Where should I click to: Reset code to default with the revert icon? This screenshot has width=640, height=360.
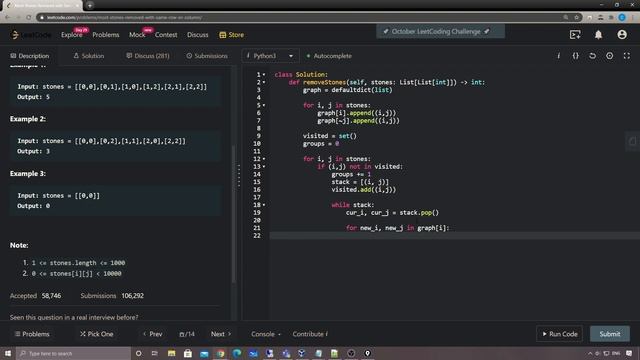click(x=592, y=56)
